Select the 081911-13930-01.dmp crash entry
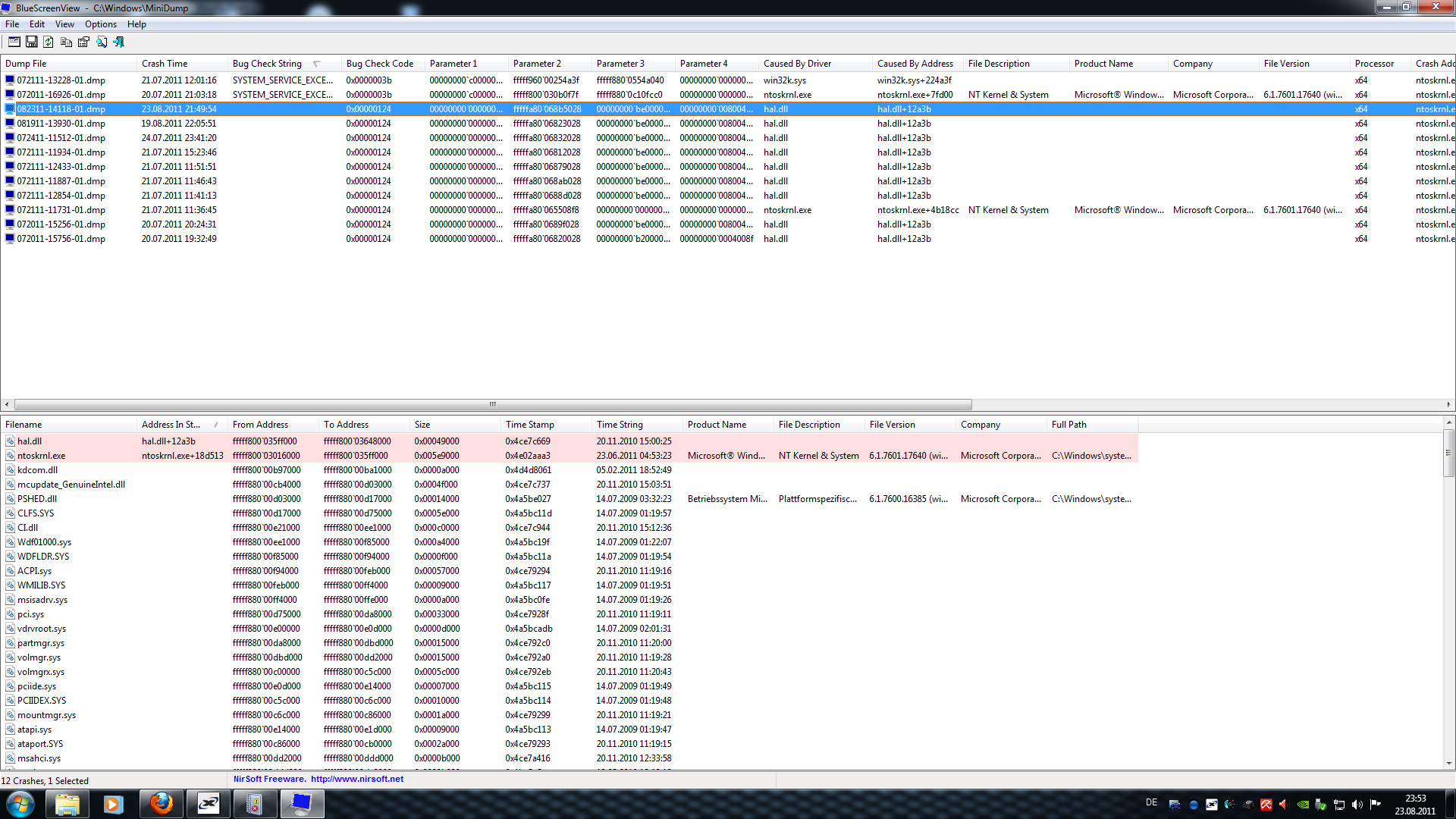The image size is (1456, 819). pyautogui.click(x=61, y=124)
